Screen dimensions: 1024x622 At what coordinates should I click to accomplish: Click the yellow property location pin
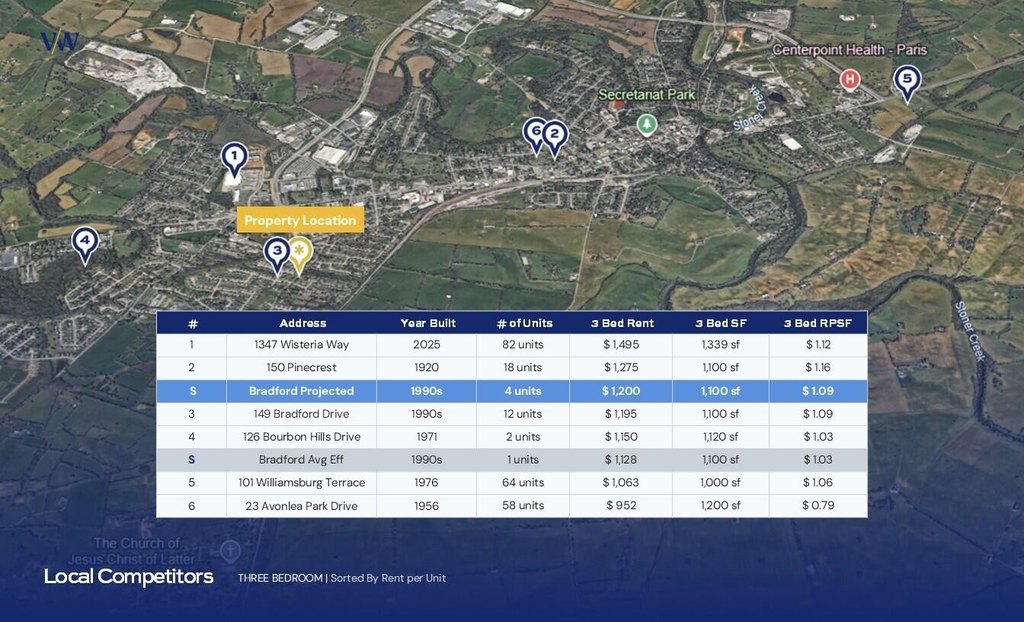tap(299, 253)
